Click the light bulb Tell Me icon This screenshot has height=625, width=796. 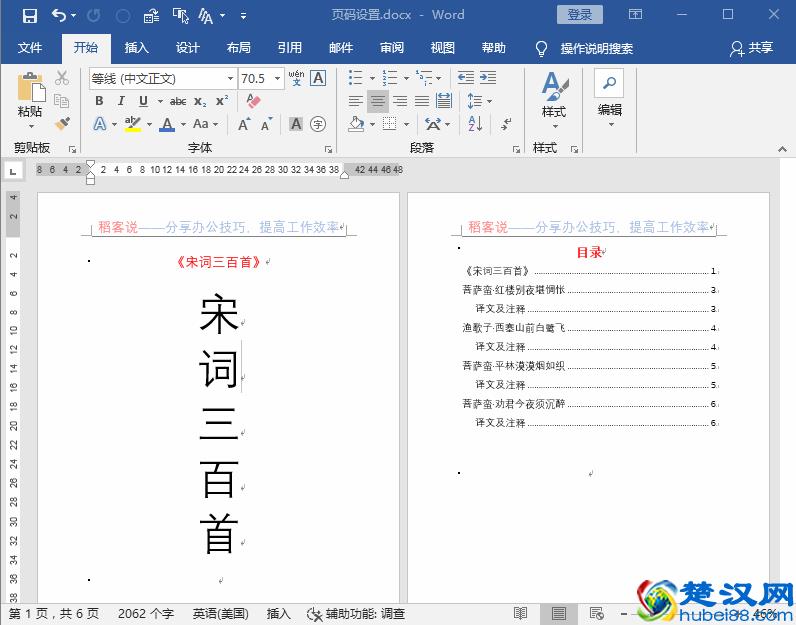click(x=542, y=49)
